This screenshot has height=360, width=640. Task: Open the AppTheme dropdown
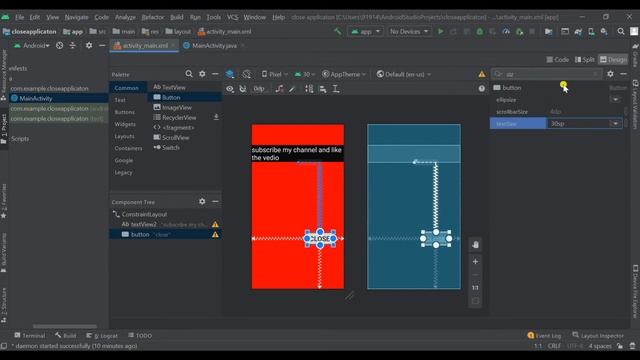tap(344, 74)
